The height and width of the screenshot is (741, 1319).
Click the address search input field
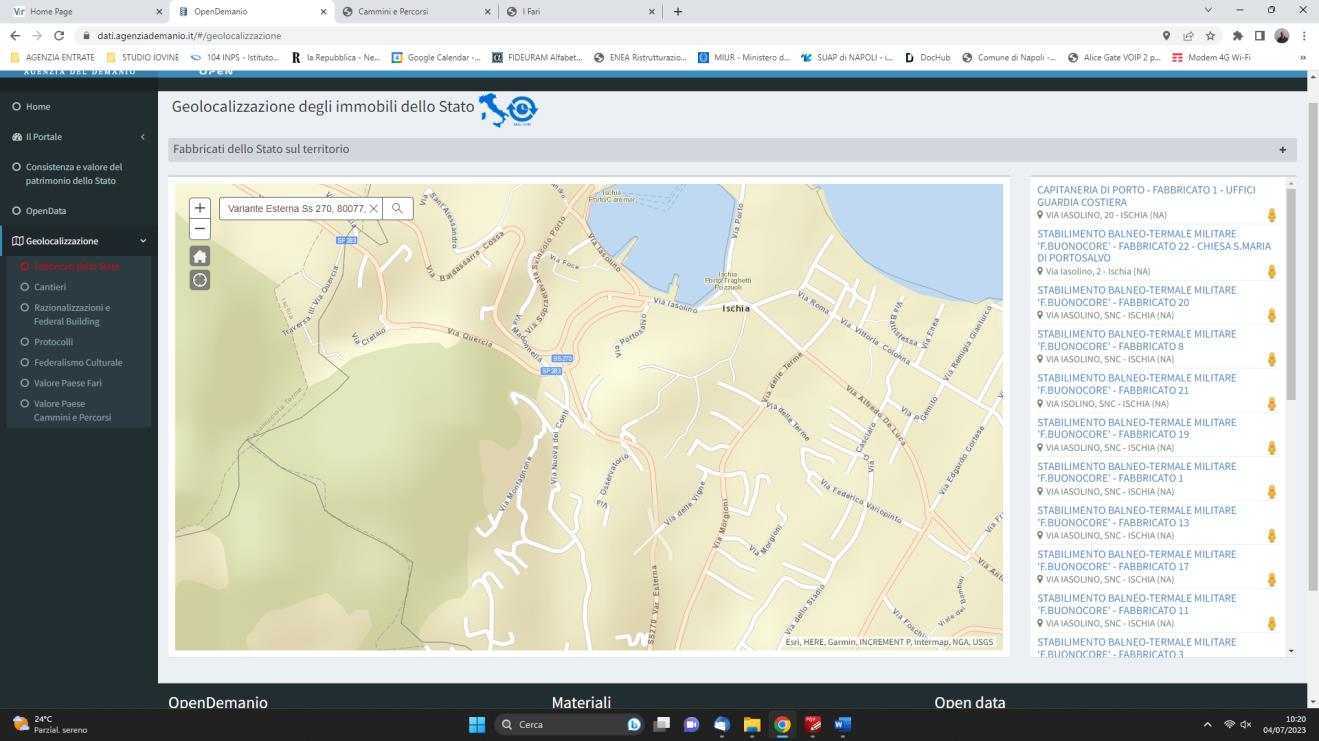(295, 208)
